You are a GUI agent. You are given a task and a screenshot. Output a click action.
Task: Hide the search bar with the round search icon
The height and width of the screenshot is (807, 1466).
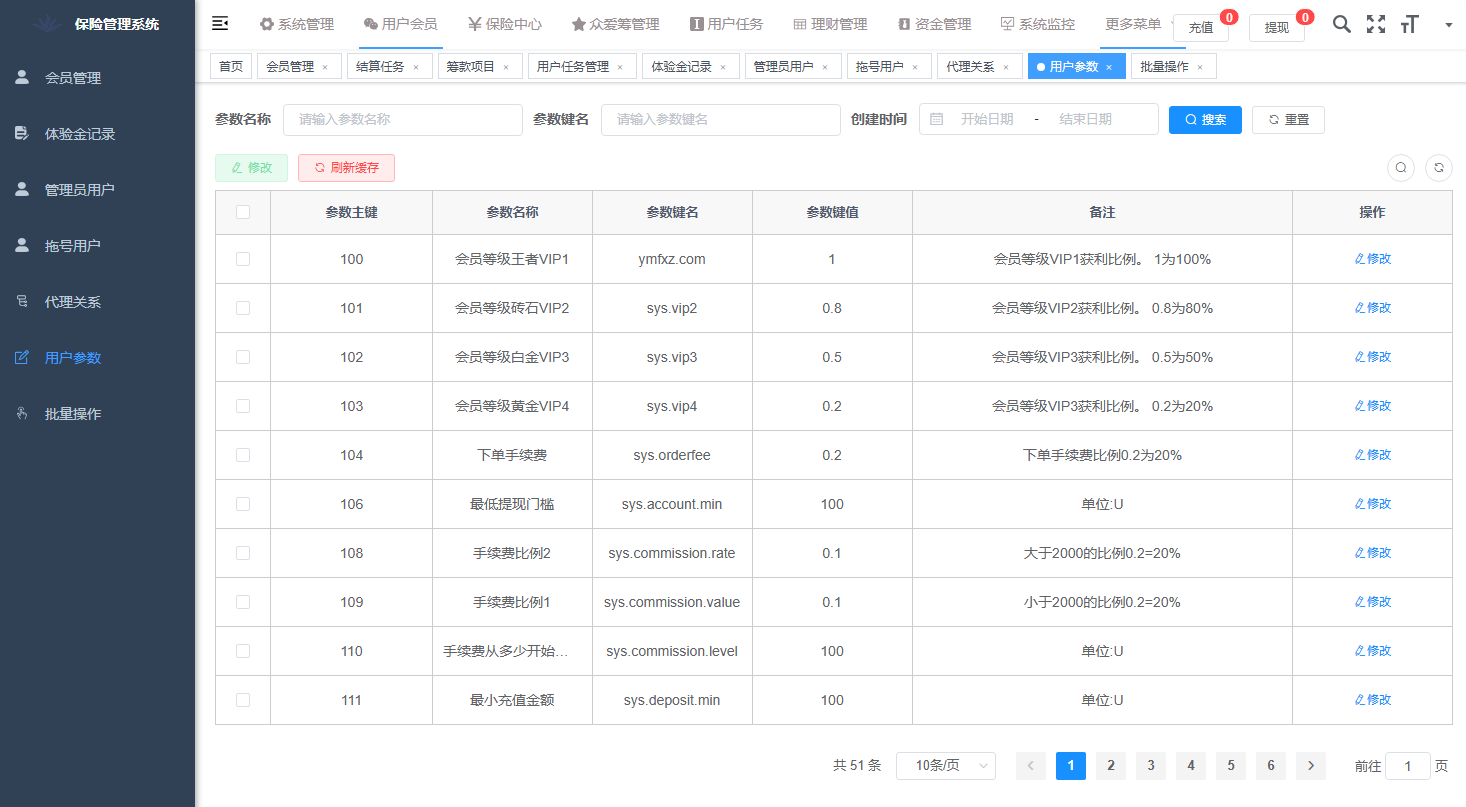(1401, 167)
